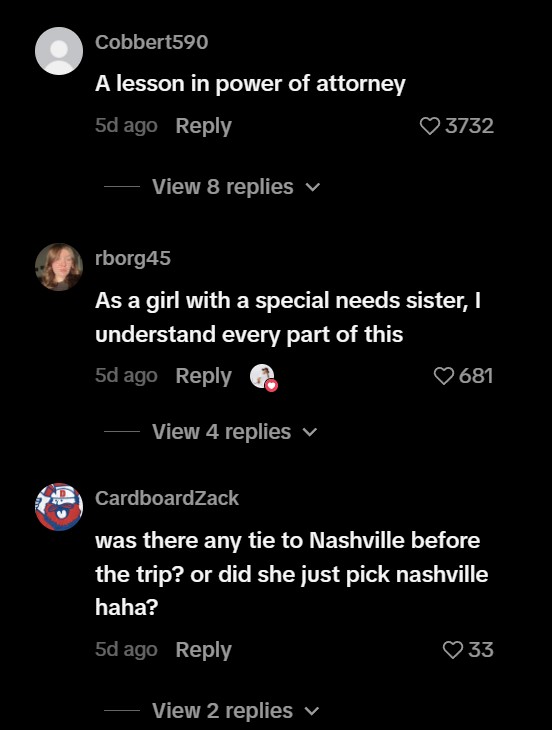Reply to Cobbert590's comment
Viewport: 552px width, 730px height.
203,126
